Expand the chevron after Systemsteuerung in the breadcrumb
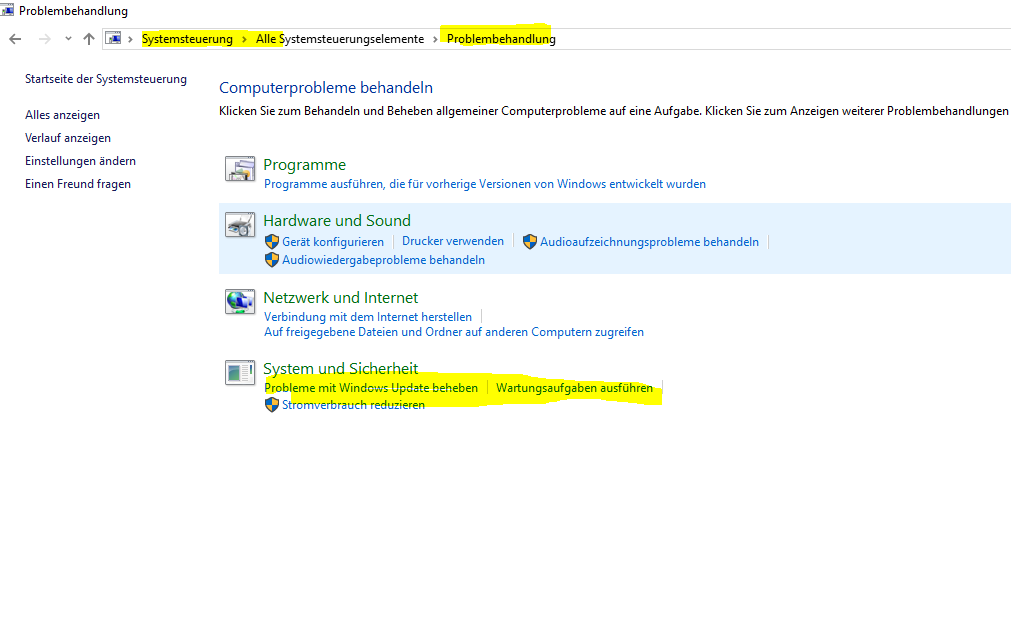Image resolution: width=1011 pixels, height=623 pixels. (244, 39)
